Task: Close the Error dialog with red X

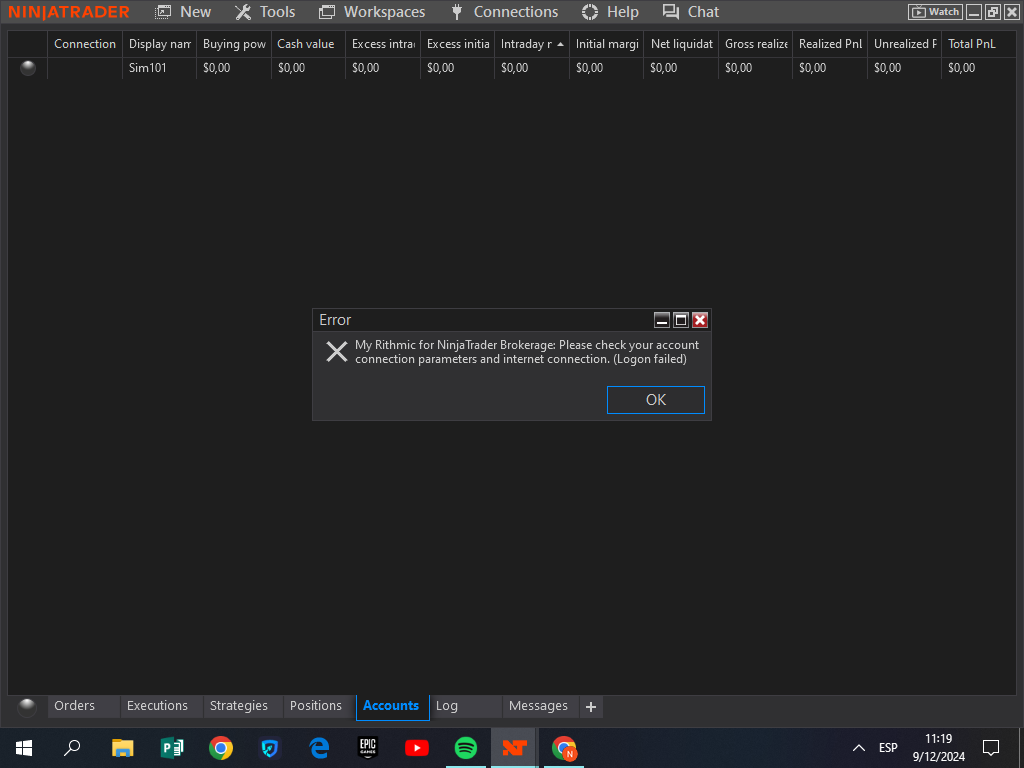Action: coord(700,320)
